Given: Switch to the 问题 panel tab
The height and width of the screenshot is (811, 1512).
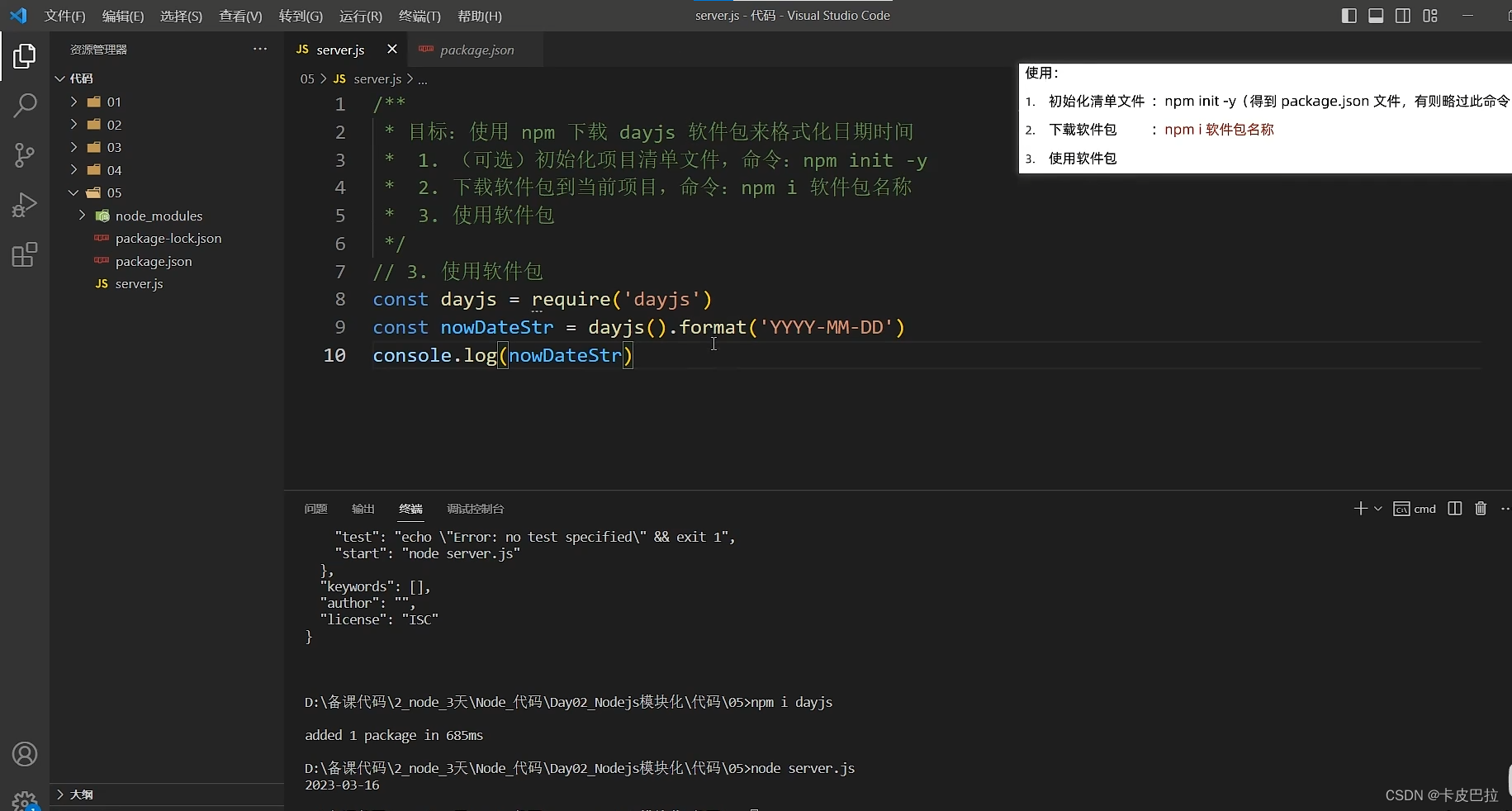Looking at the screenshot, I should (315, 509).
